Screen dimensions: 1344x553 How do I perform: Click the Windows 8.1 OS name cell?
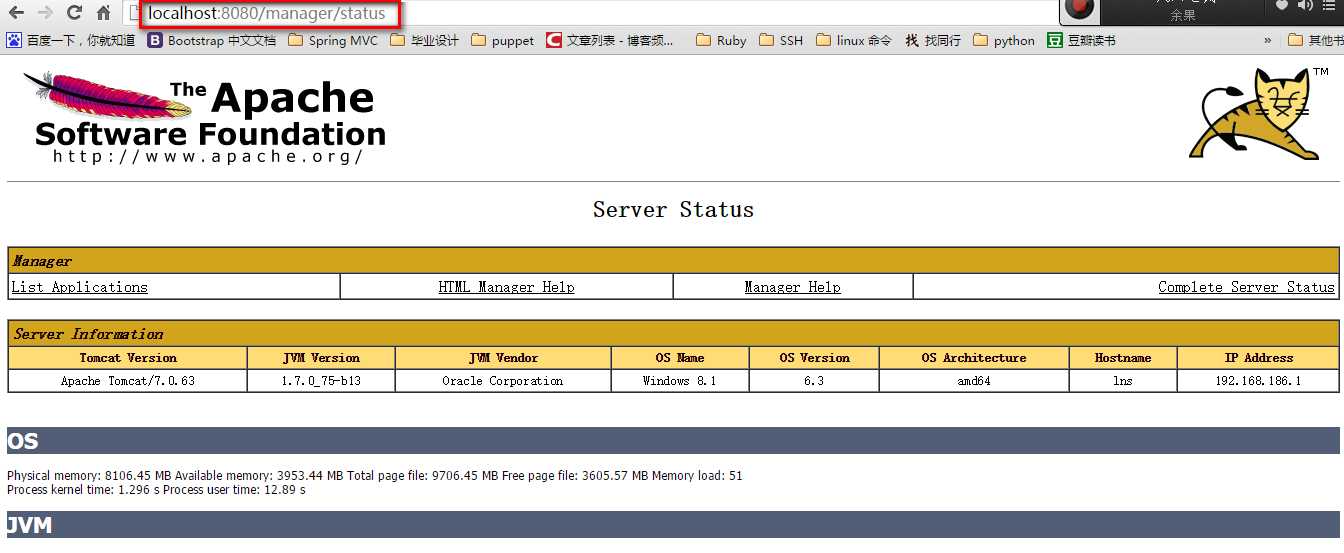680,381
